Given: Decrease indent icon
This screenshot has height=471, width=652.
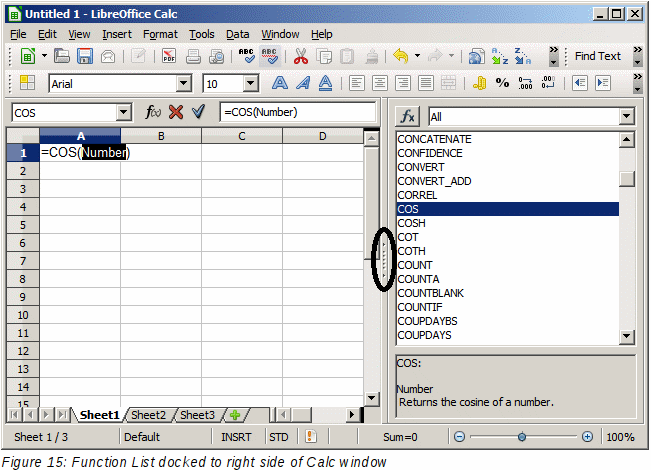Looking at the screenshot, I should pyautogui.click(x=580, y=83).
